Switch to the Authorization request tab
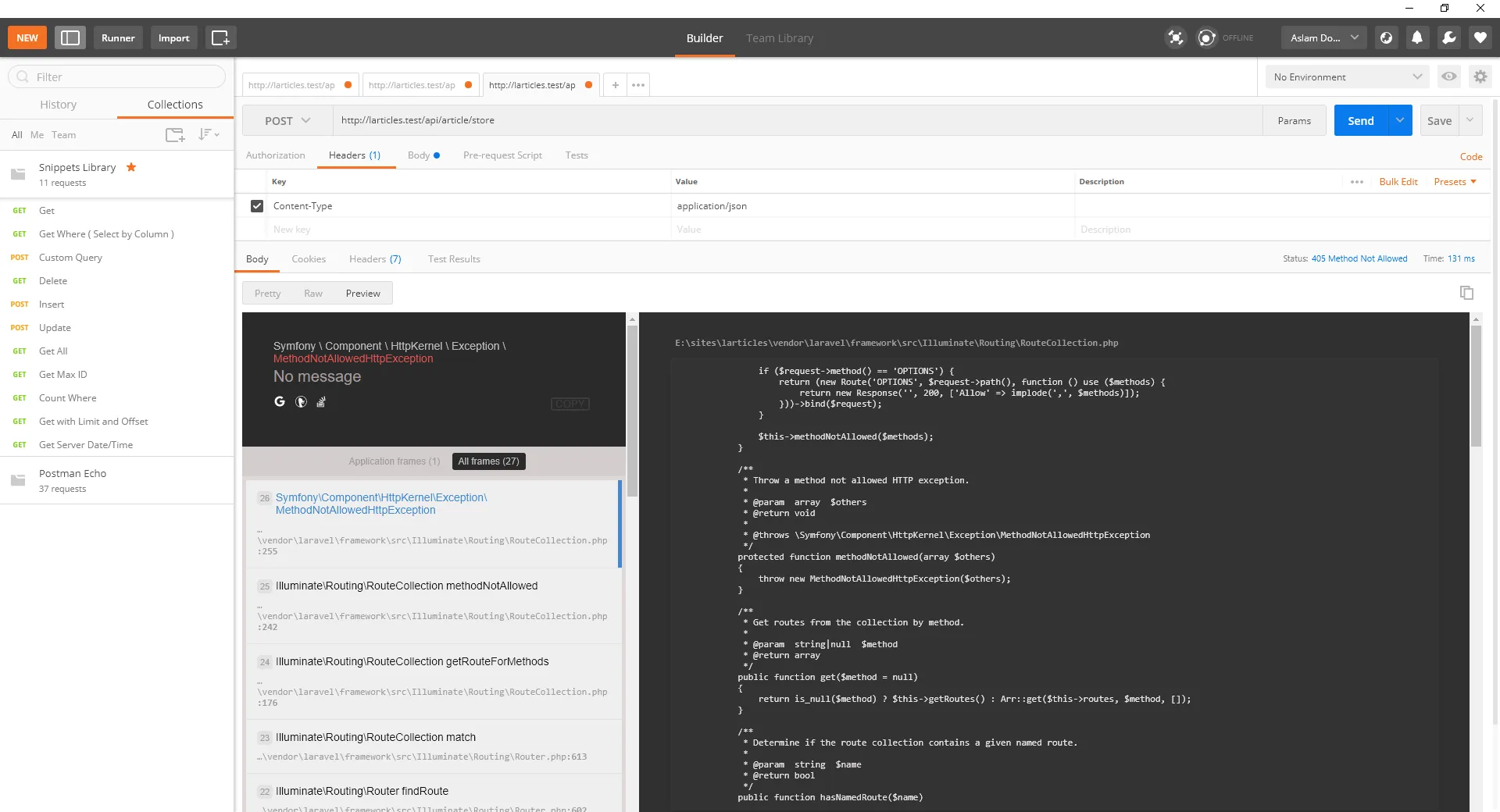This screenshot has height=812, width=1500. (275, 155)
